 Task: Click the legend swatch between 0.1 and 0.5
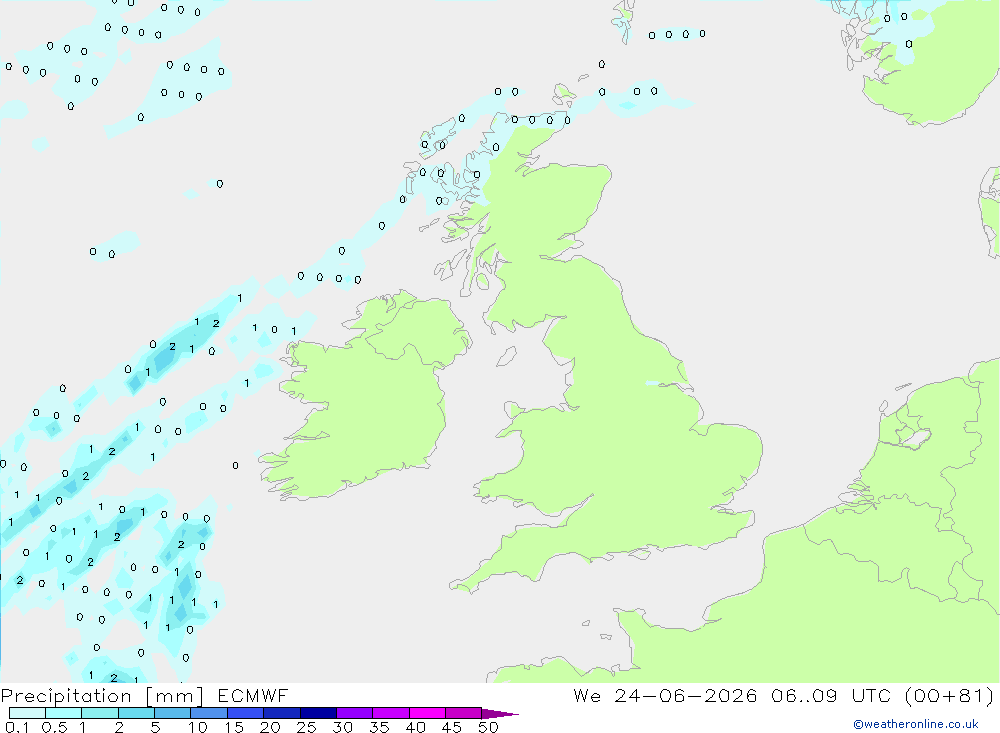coord(27,713)
